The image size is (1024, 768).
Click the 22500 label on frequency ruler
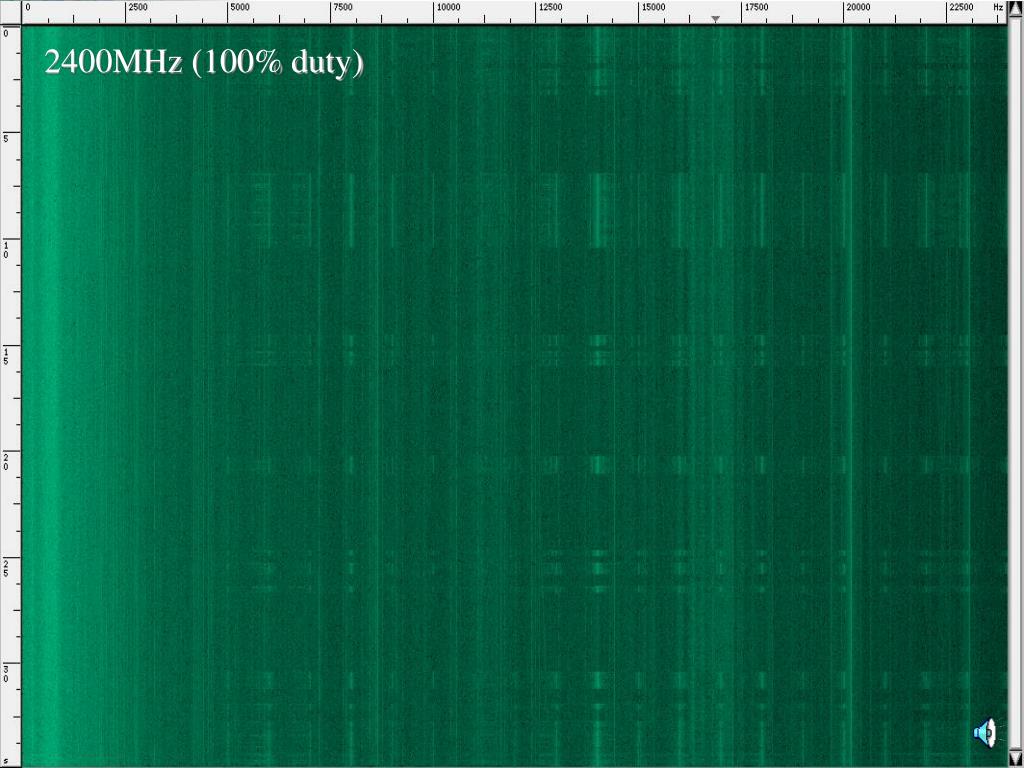click(x=961, y=7)
